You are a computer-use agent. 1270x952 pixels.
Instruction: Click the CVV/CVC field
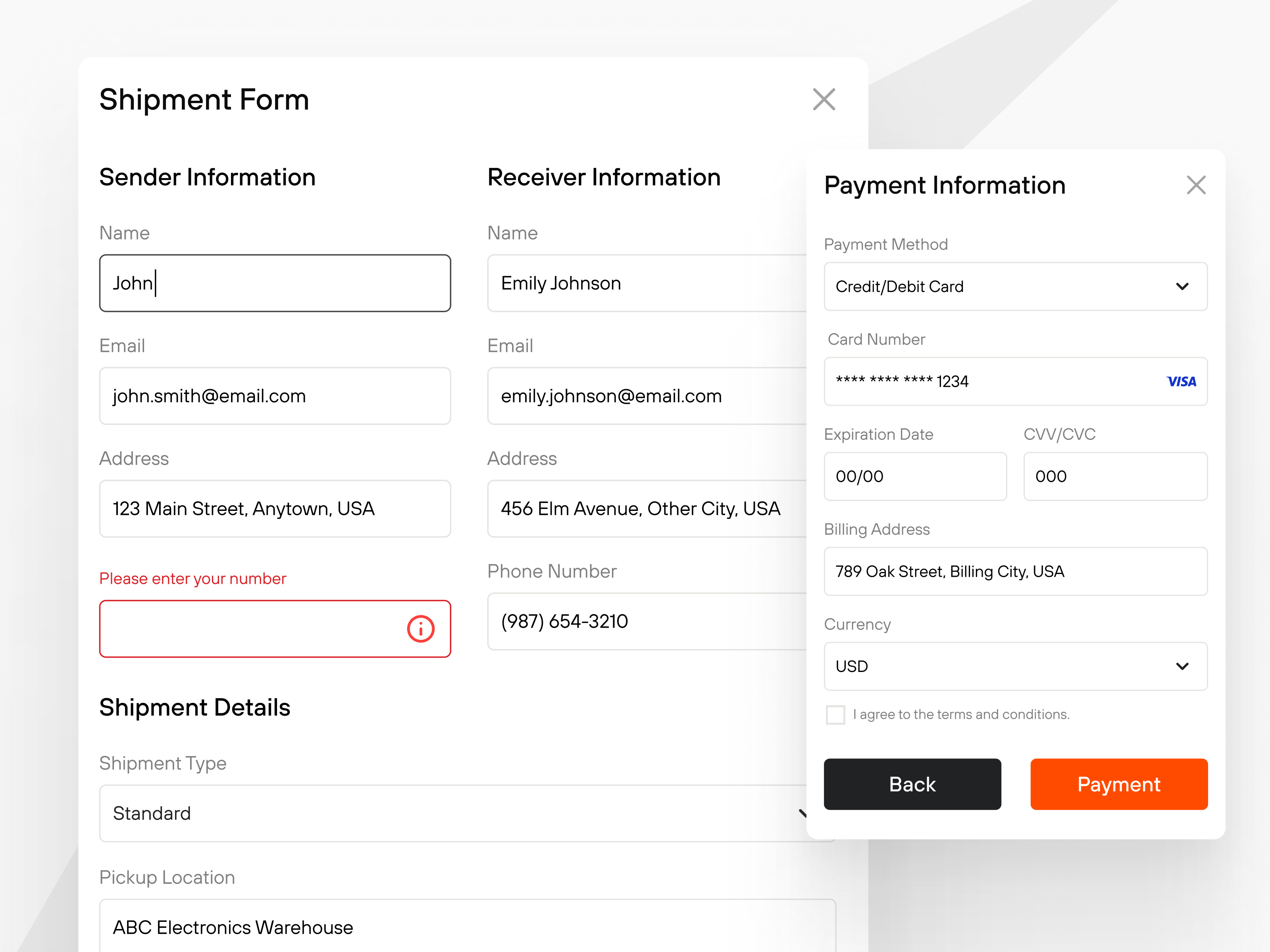pos(1115,476)
